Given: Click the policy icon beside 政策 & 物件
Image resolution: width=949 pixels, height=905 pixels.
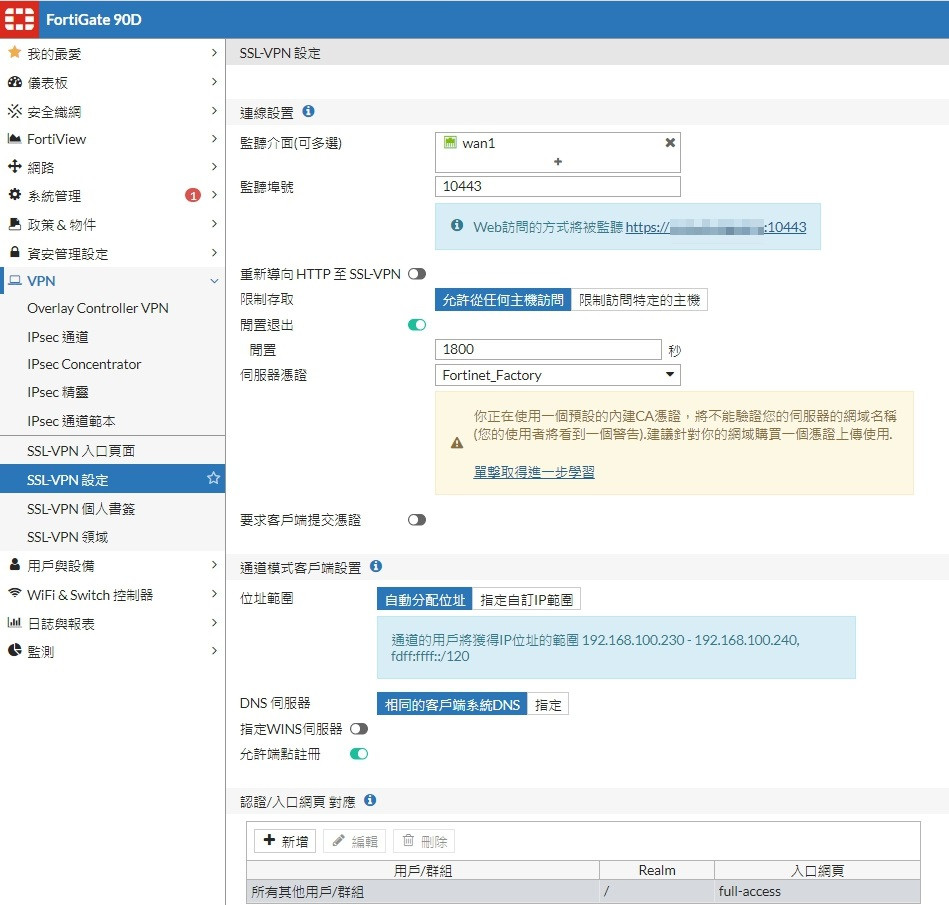Looking at the screenshot, I should pyautogui.click(x=15, y=223).
